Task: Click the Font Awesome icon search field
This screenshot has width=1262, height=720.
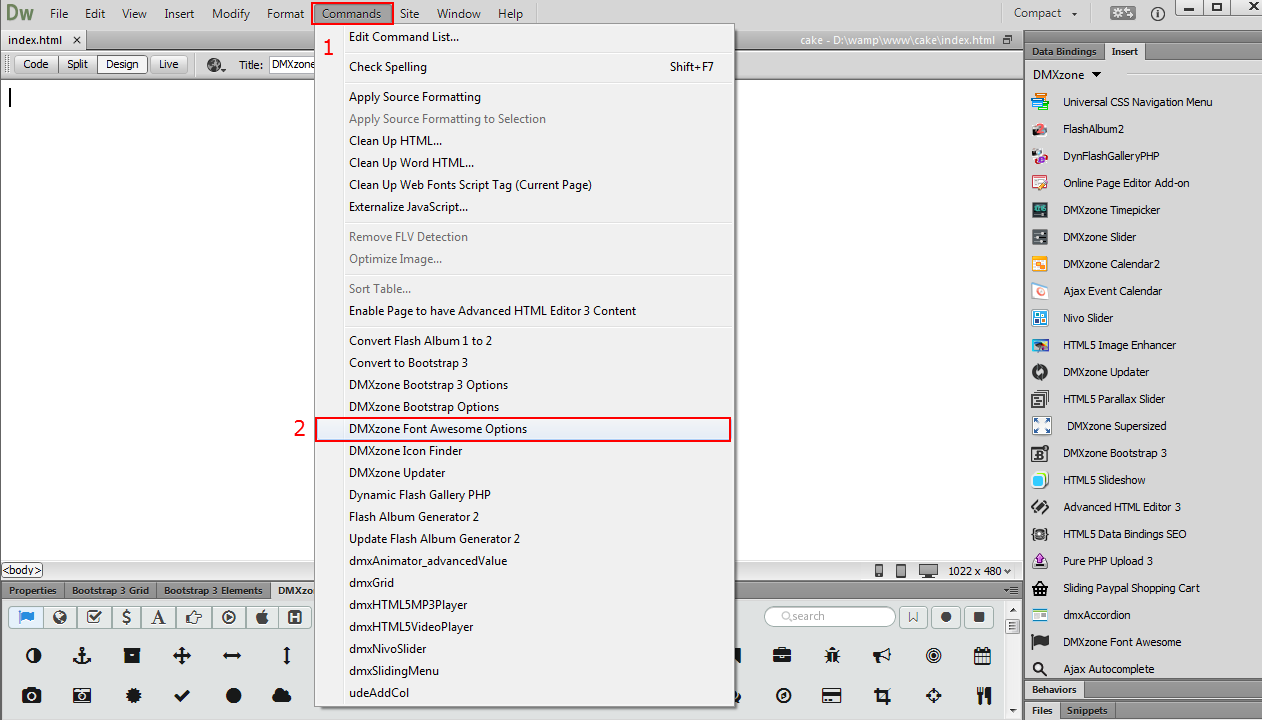Action: coord(829,617)
